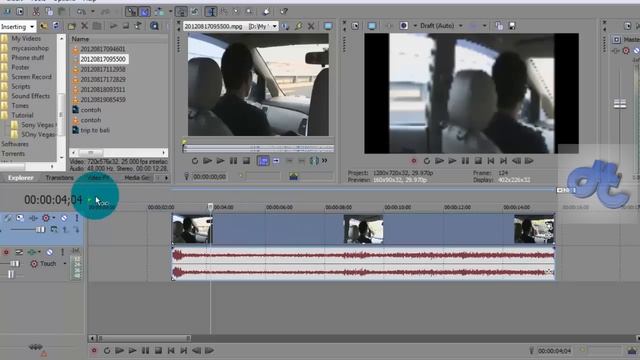
Task: Click the Name column header
Action: point(80,39)
